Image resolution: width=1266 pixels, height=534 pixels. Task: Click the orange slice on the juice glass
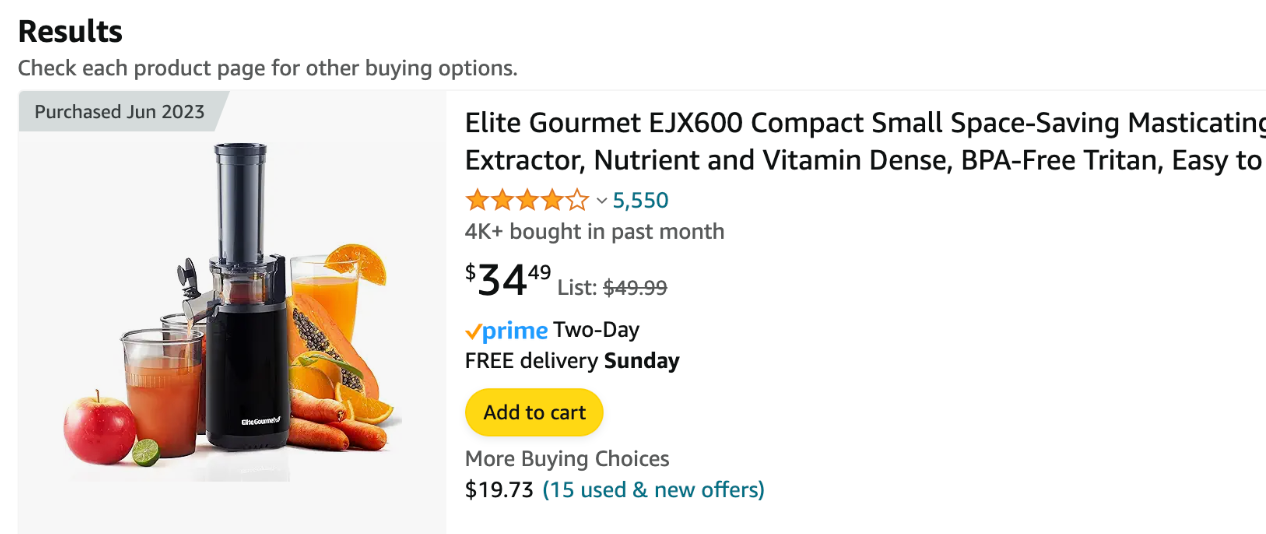click(359, 262)
